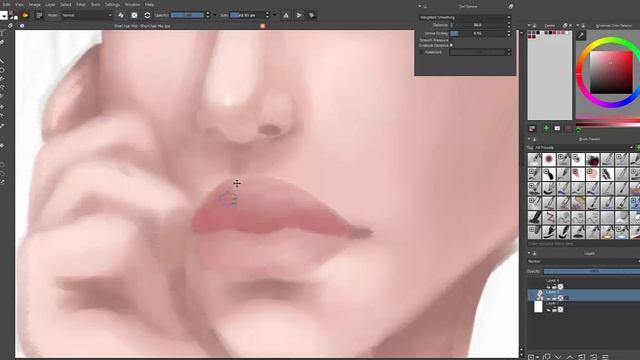Click the reload brush preset icon
Viewport: 640px width, 360px height.
click(x=147, y=16)
